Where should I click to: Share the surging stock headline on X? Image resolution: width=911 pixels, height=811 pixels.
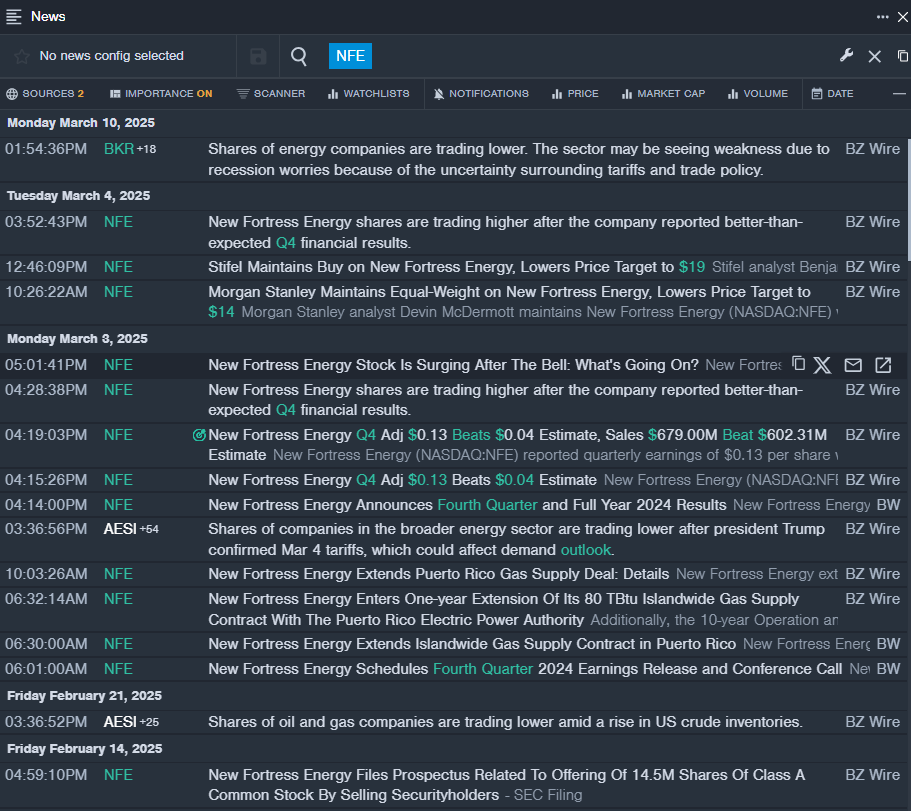[x=822, y=365]
